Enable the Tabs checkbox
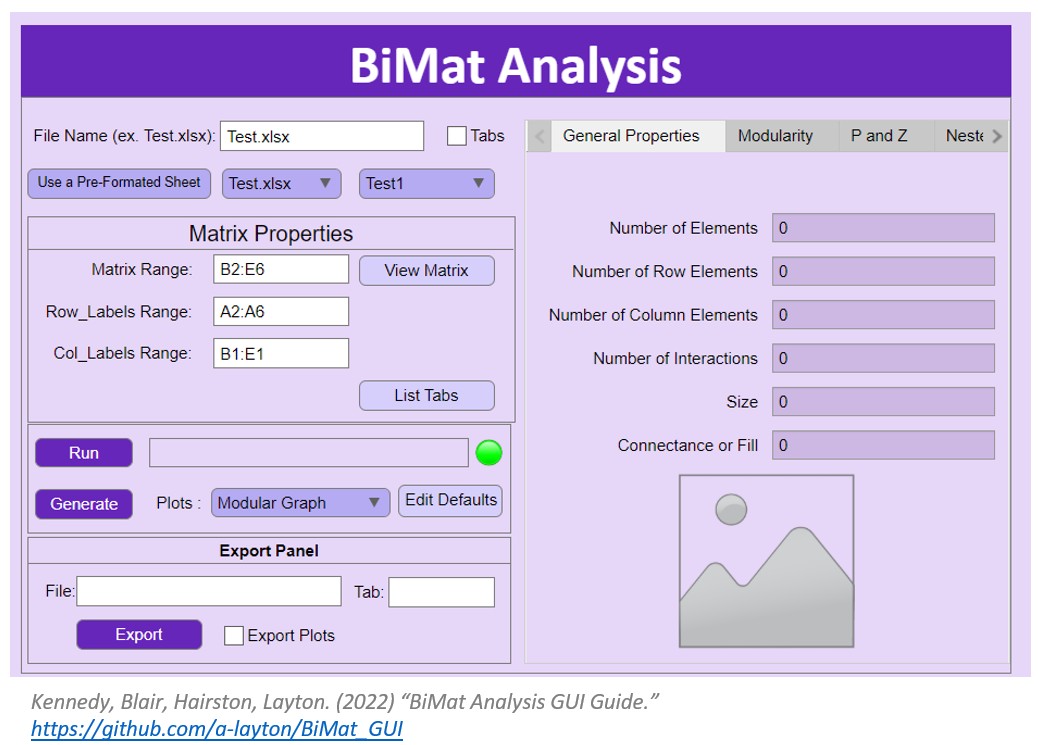The width and height of the screenshot is (1038, 745). (x=457, y=136)
